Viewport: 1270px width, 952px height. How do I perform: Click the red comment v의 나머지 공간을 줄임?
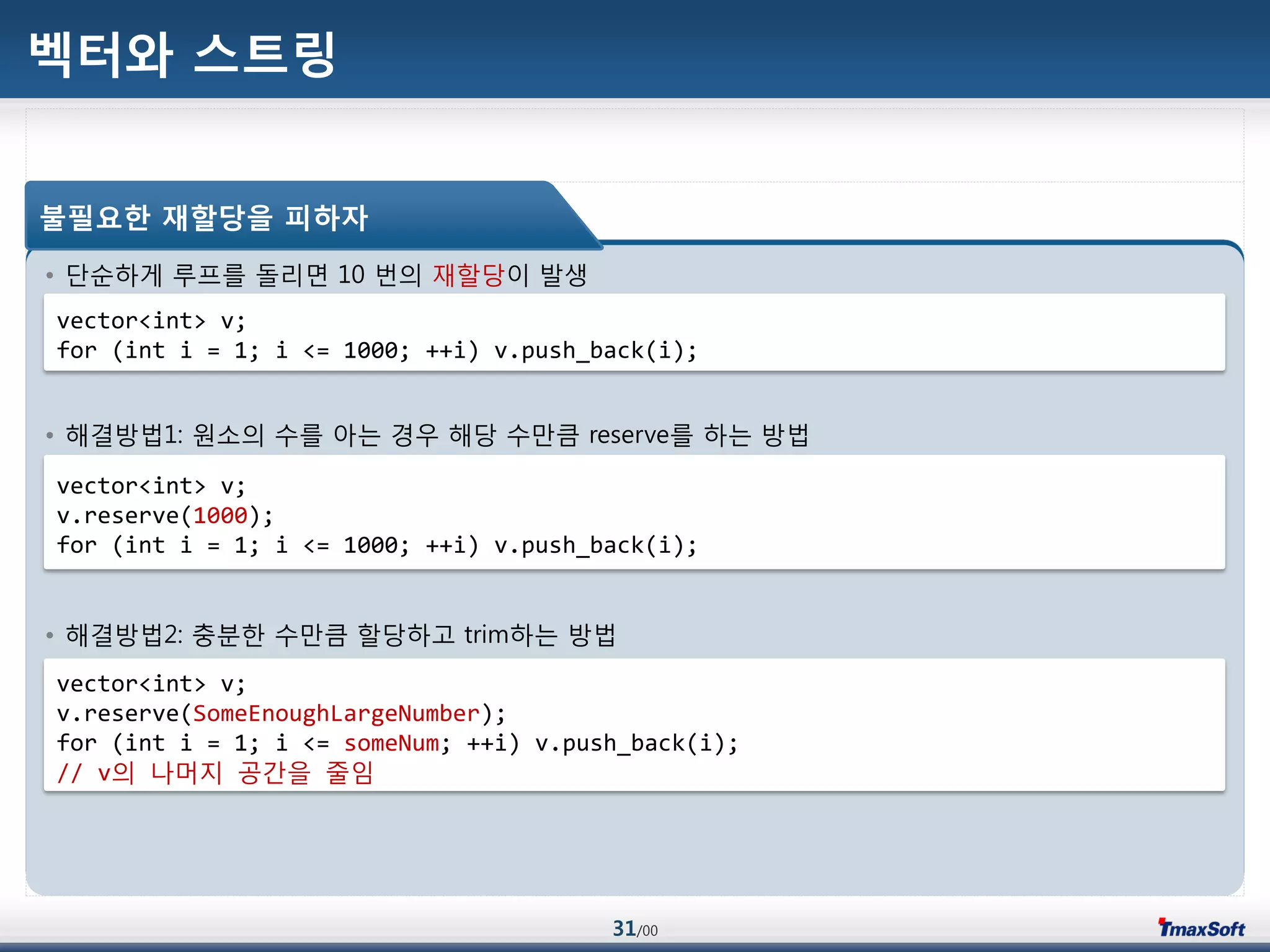point(215,773)
